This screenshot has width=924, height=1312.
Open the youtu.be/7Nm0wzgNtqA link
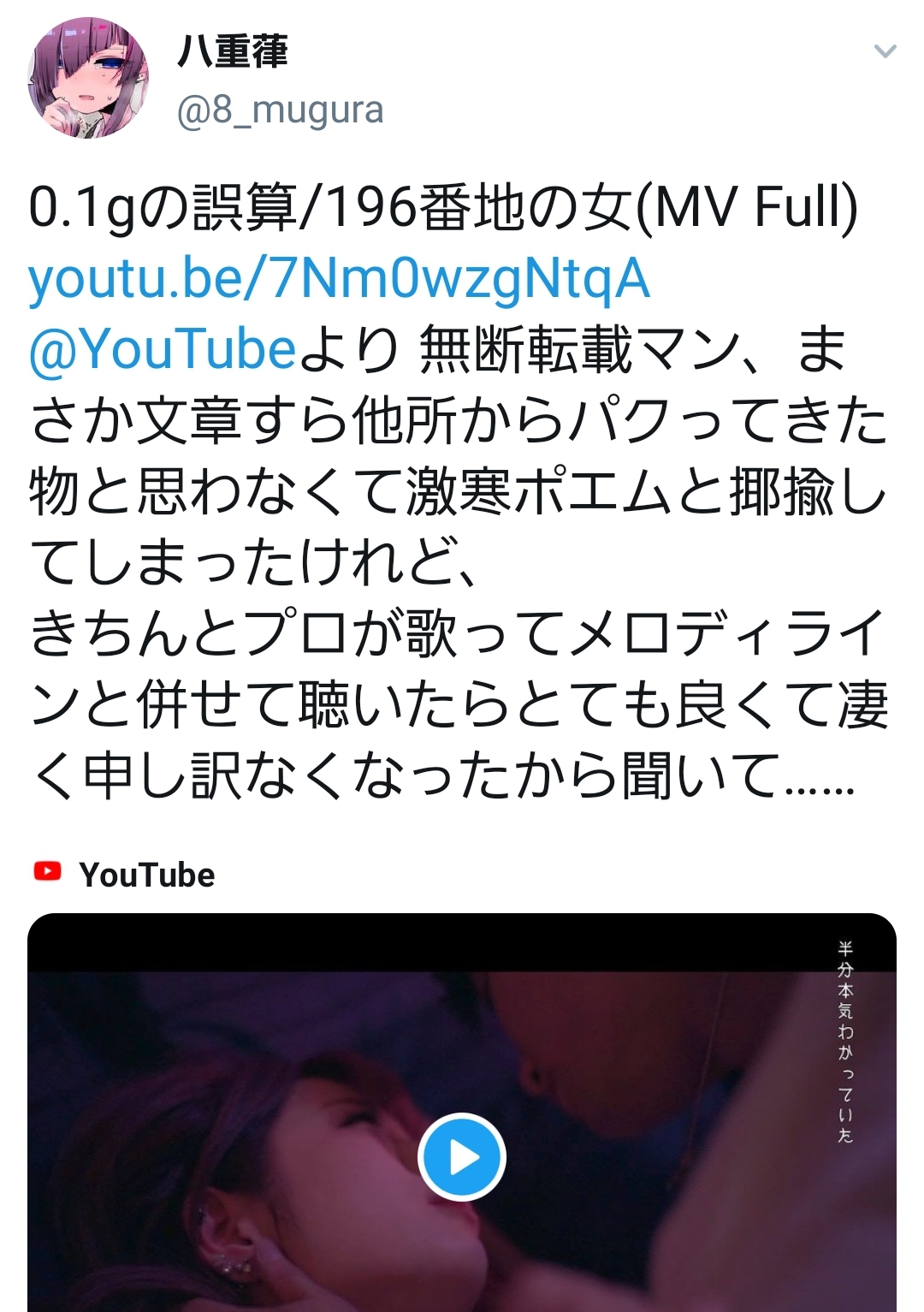[339, 280]
